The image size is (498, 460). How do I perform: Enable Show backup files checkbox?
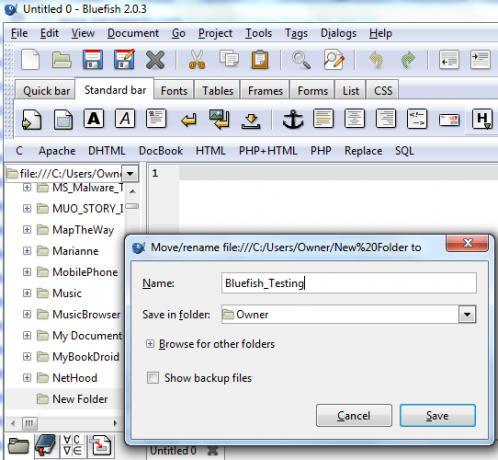(x=153, y=378)
